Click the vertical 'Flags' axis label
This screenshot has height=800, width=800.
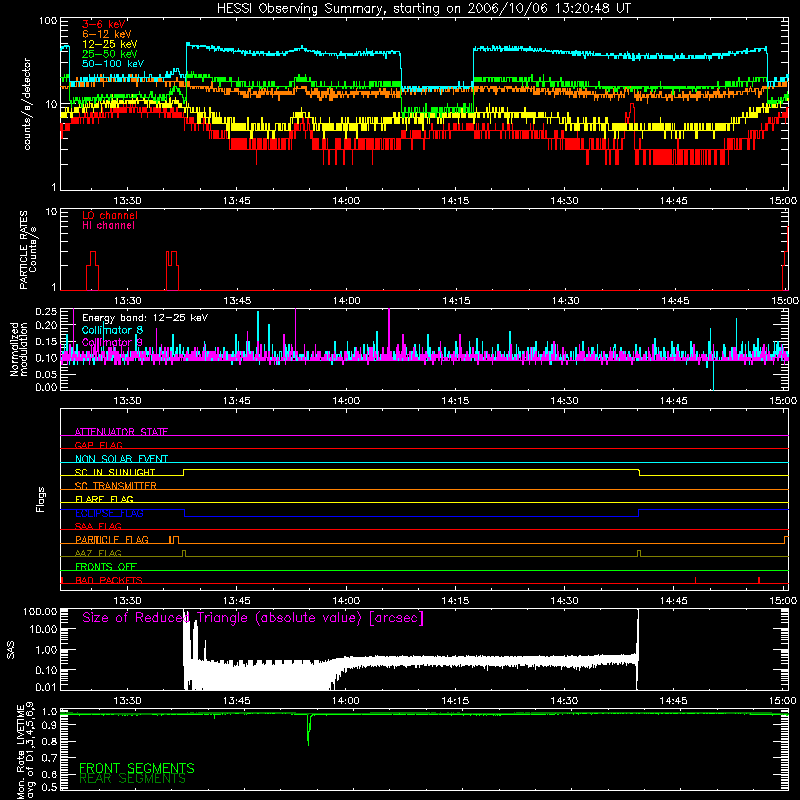pyautogui.click(x=40, y=499)
